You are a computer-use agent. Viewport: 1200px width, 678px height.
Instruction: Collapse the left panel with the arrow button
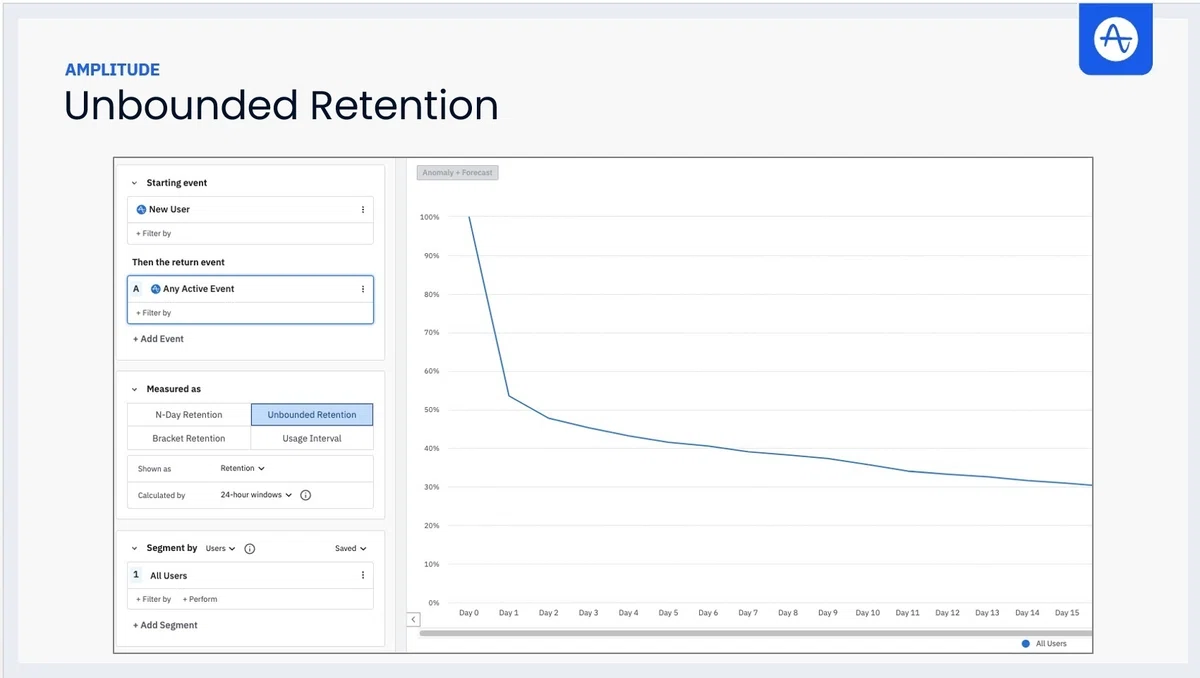pyautogui.click(x=413, y=620)
